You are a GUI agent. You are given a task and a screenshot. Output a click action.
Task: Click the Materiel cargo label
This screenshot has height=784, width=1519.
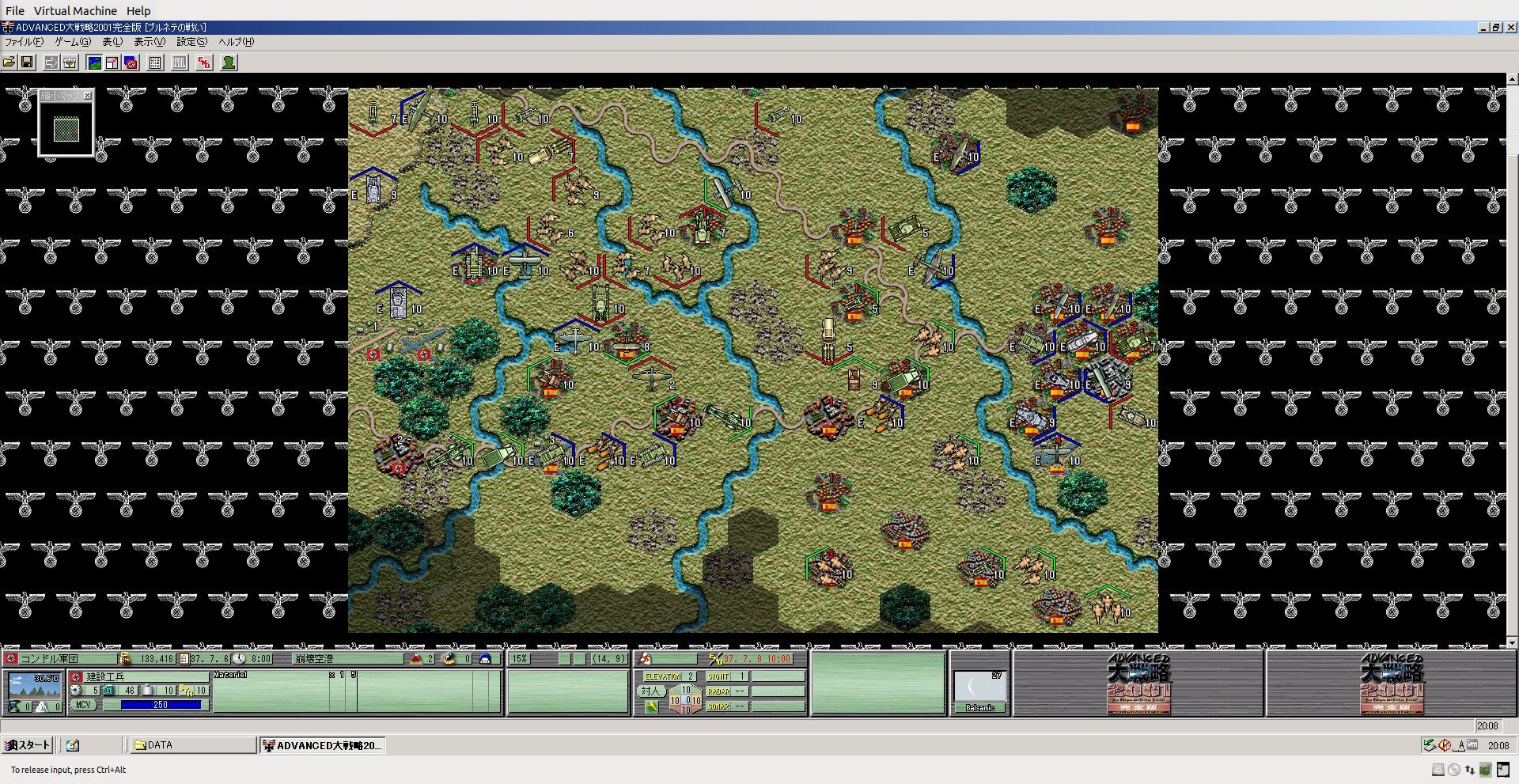point(230,675)
